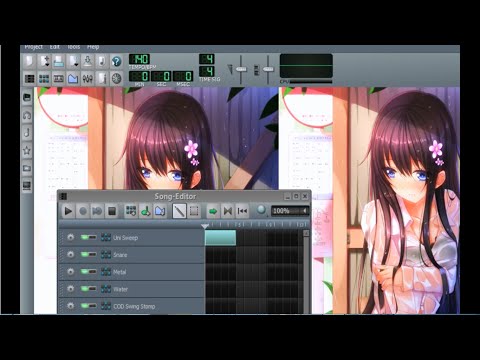Open the 100% zoom dropdown
This screenshot has height=360, width=480.
click(x=290, y=211)
